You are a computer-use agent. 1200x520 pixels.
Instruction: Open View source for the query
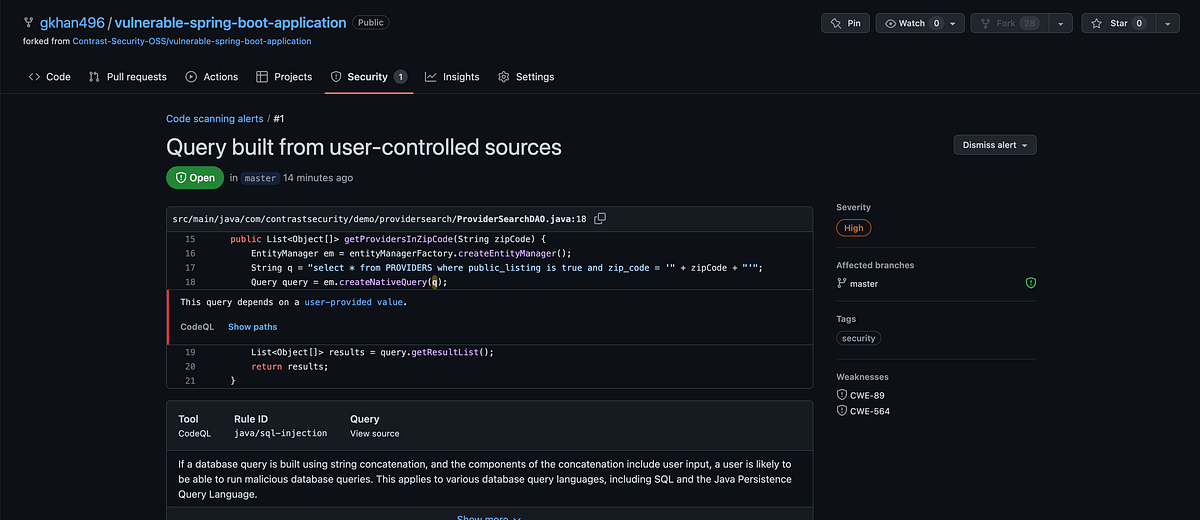pyautogui.click(x=374, y=433)
